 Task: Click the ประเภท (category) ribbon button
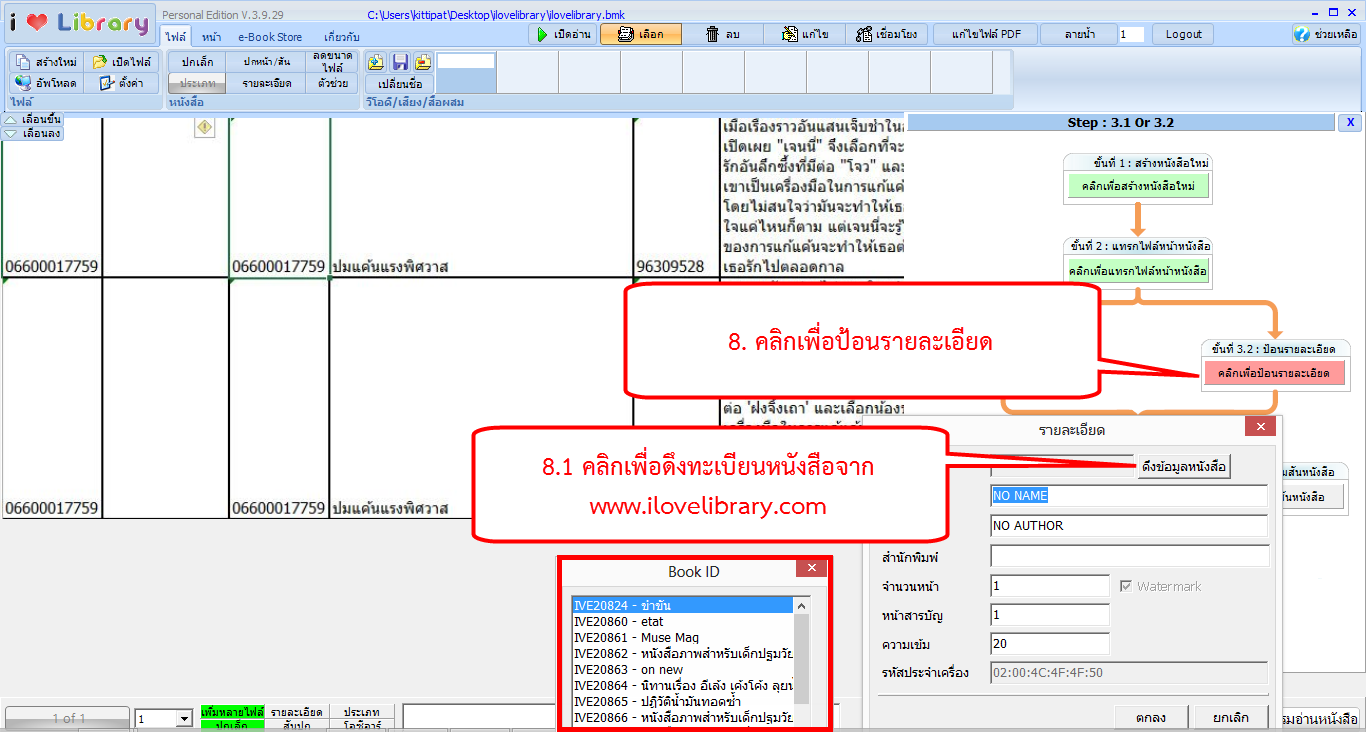pyautogui.click(x=197, y=83)
